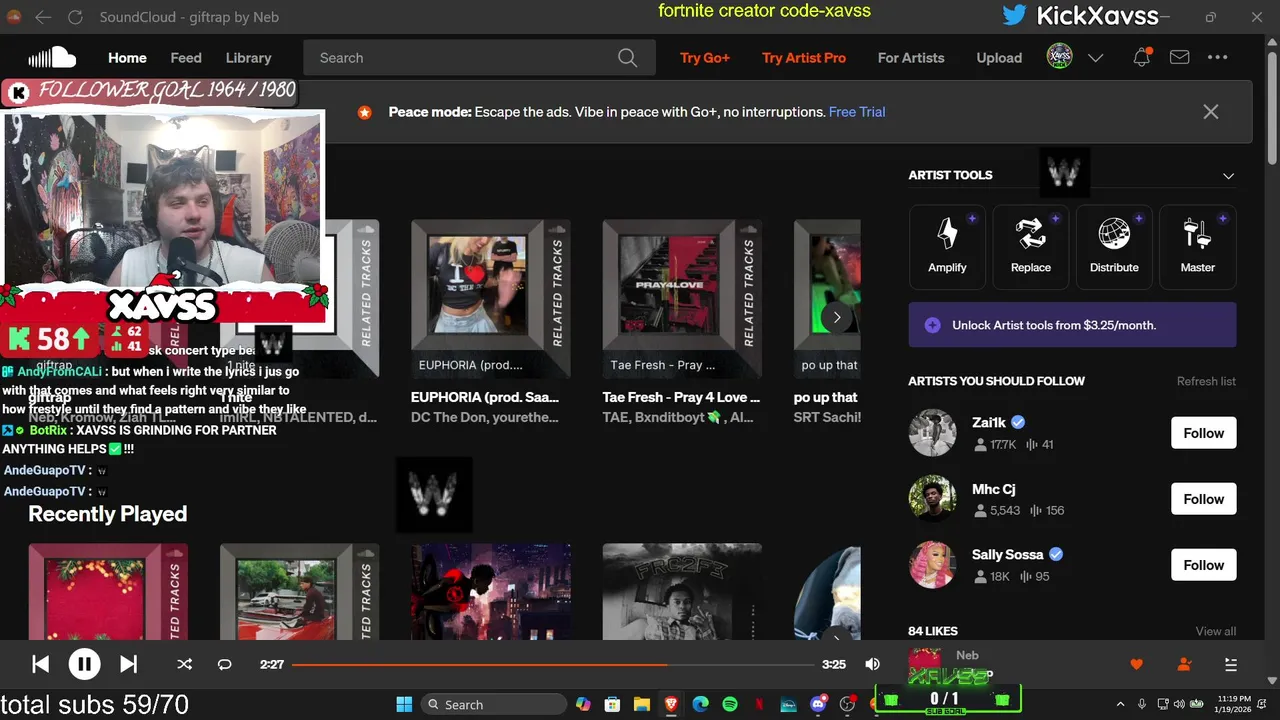Go to the Home tab
1280x720 pixels.
point(127,57)
